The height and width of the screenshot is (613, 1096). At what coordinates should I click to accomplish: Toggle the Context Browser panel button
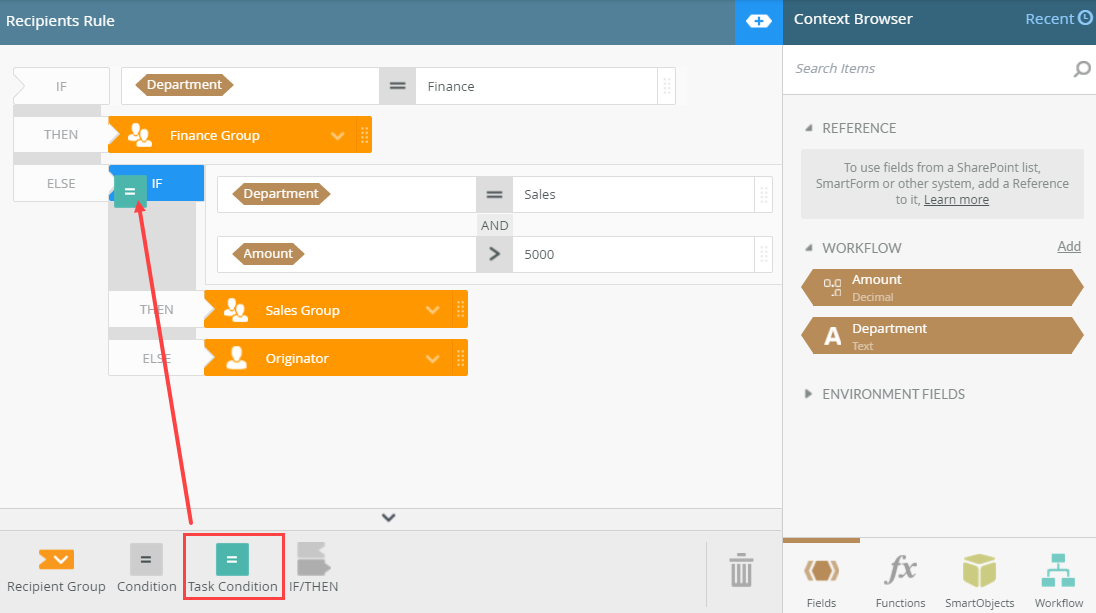[758, 21]
